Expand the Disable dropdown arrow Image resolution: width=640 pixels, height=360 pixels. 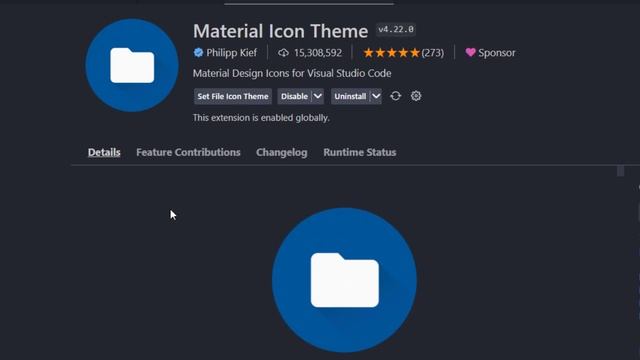tap(318, 96)
